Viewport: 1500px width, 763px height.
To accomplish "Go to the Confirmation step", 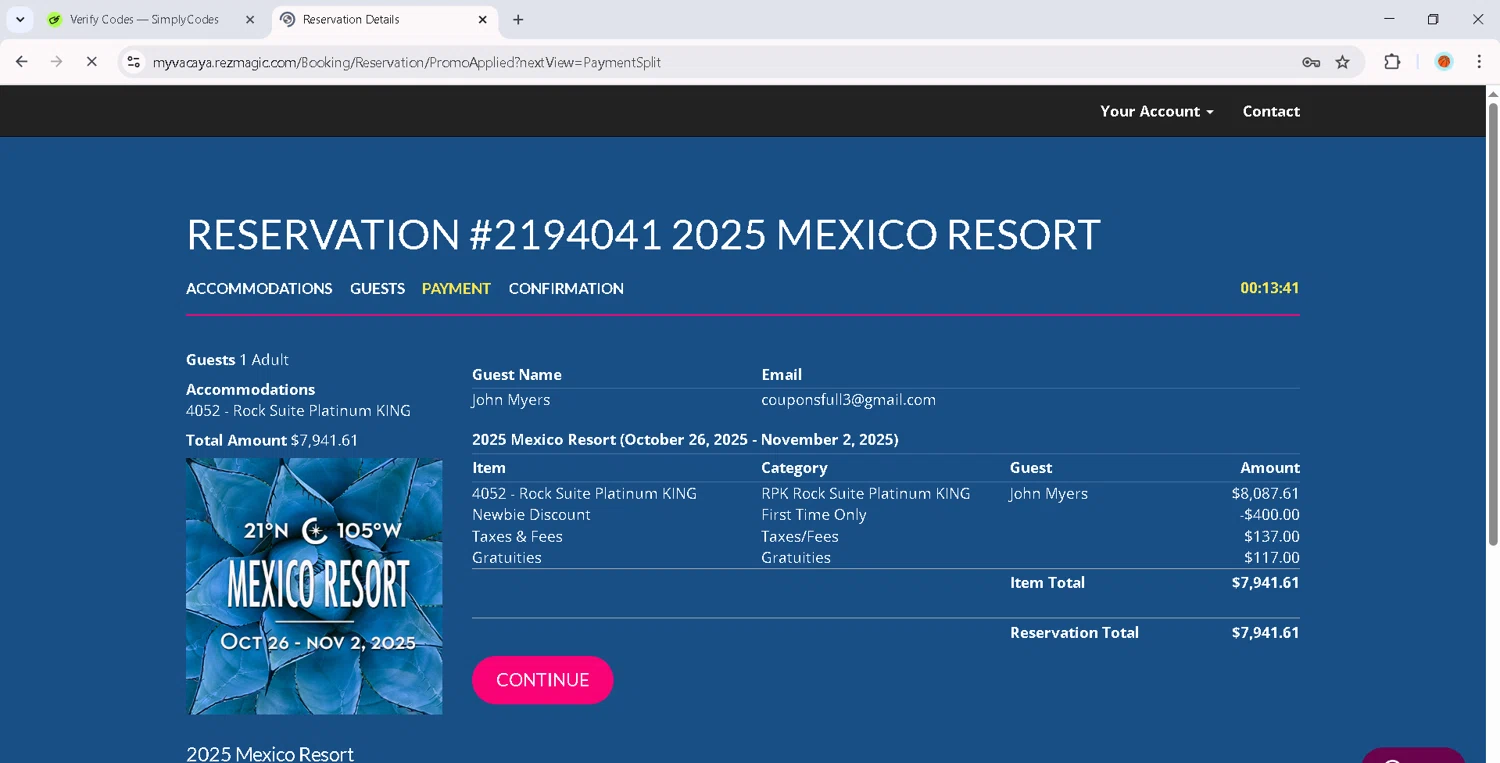I will tap(566, 288).
